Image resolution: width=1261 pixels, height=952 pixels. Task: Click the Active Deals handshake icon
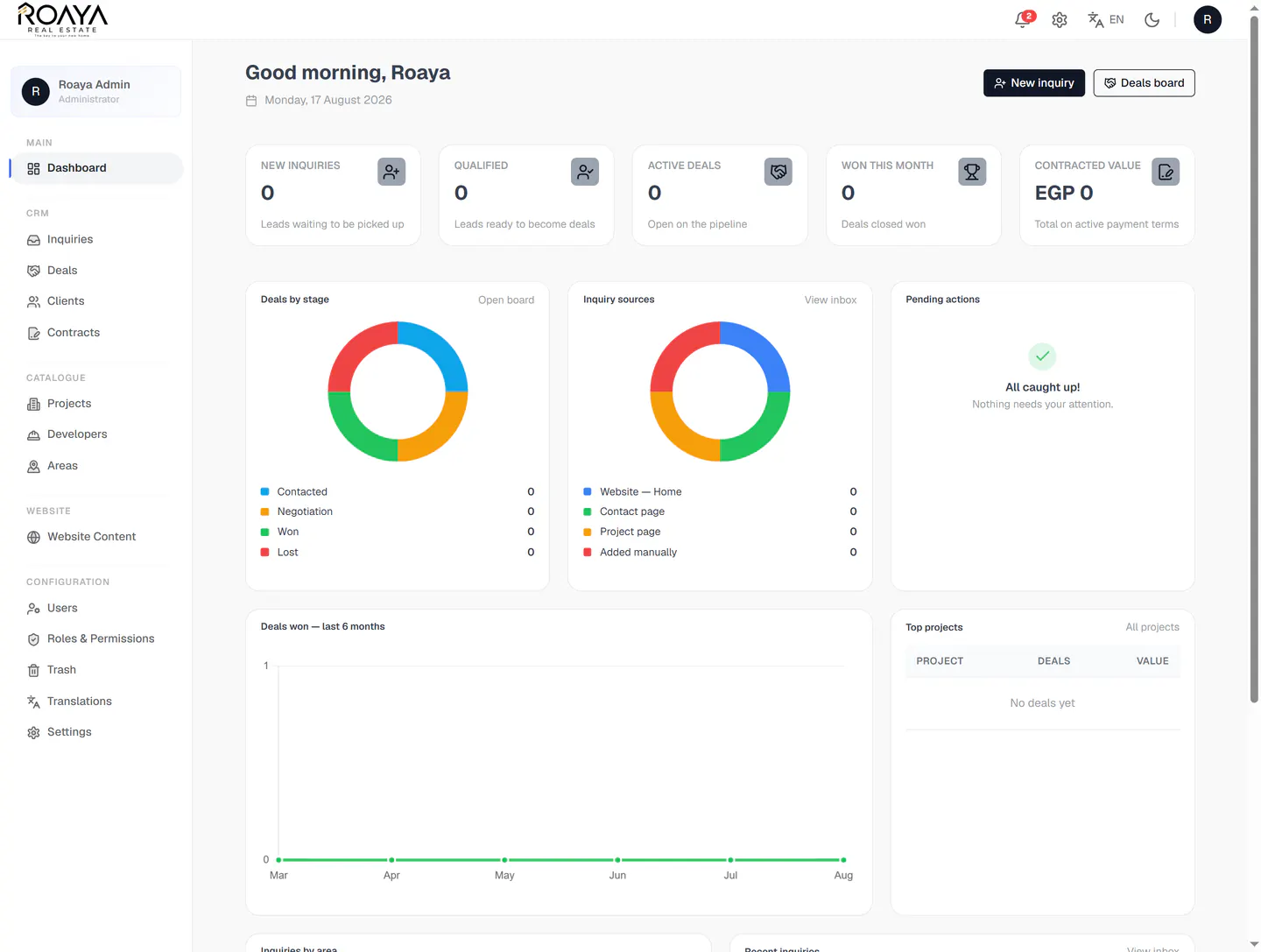(x=778, y=172)
